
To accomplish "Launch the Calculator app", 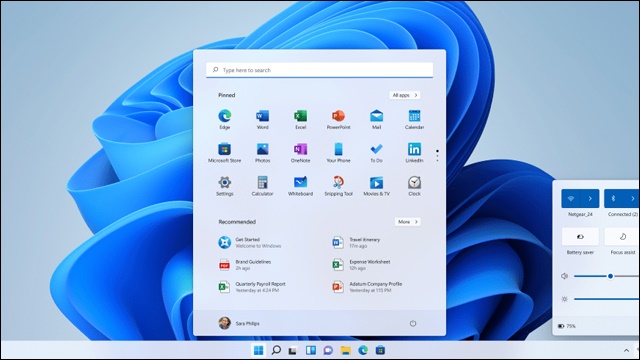I will coord(262,186).
